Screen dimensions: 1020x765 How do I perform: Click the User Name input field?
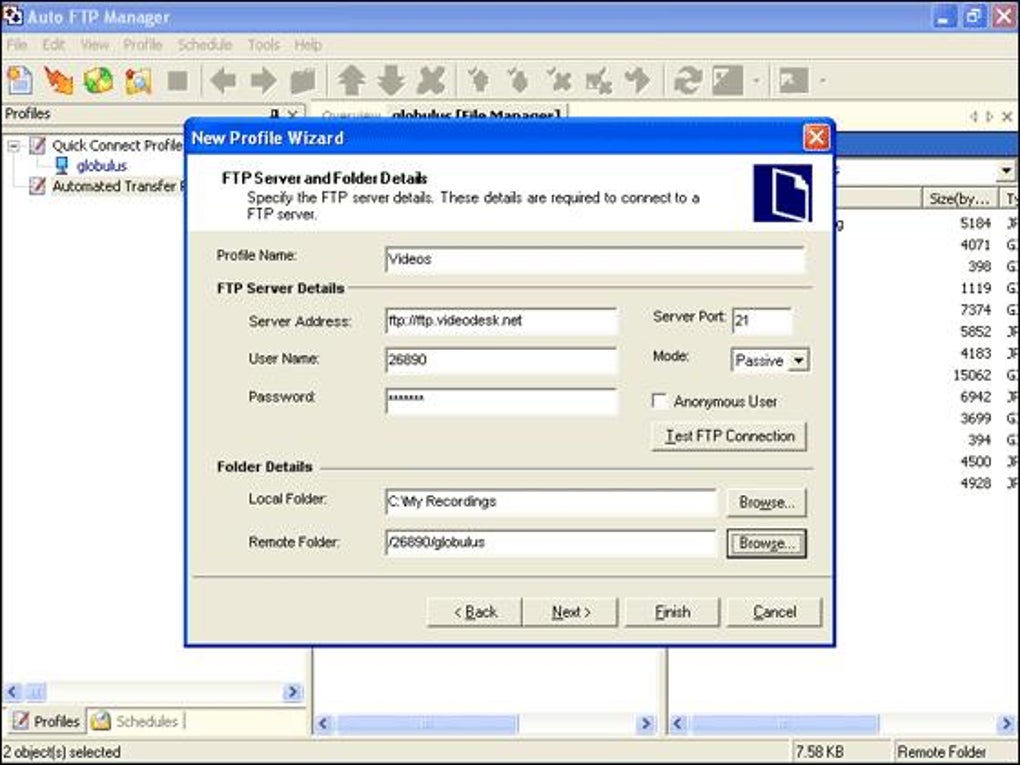click(x=501, y=360)
